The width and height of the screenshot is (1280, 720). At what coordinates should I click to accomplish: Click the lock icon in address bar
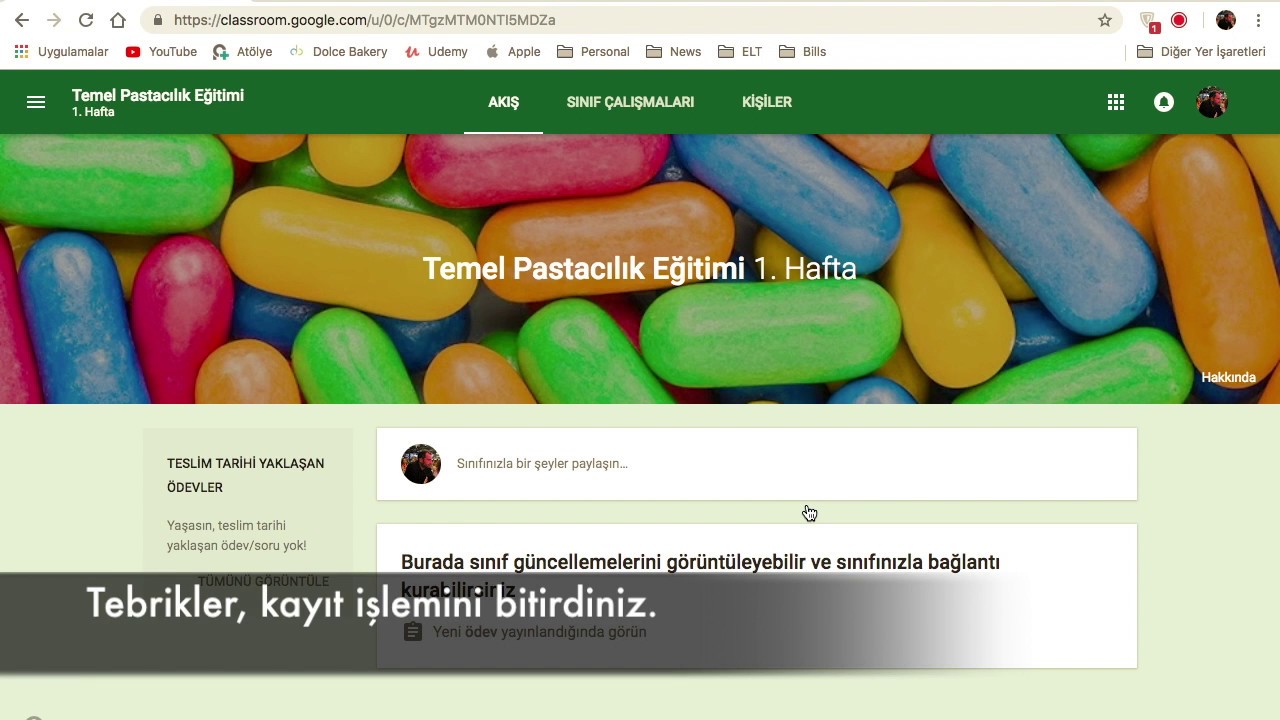[x=157, y=20]
